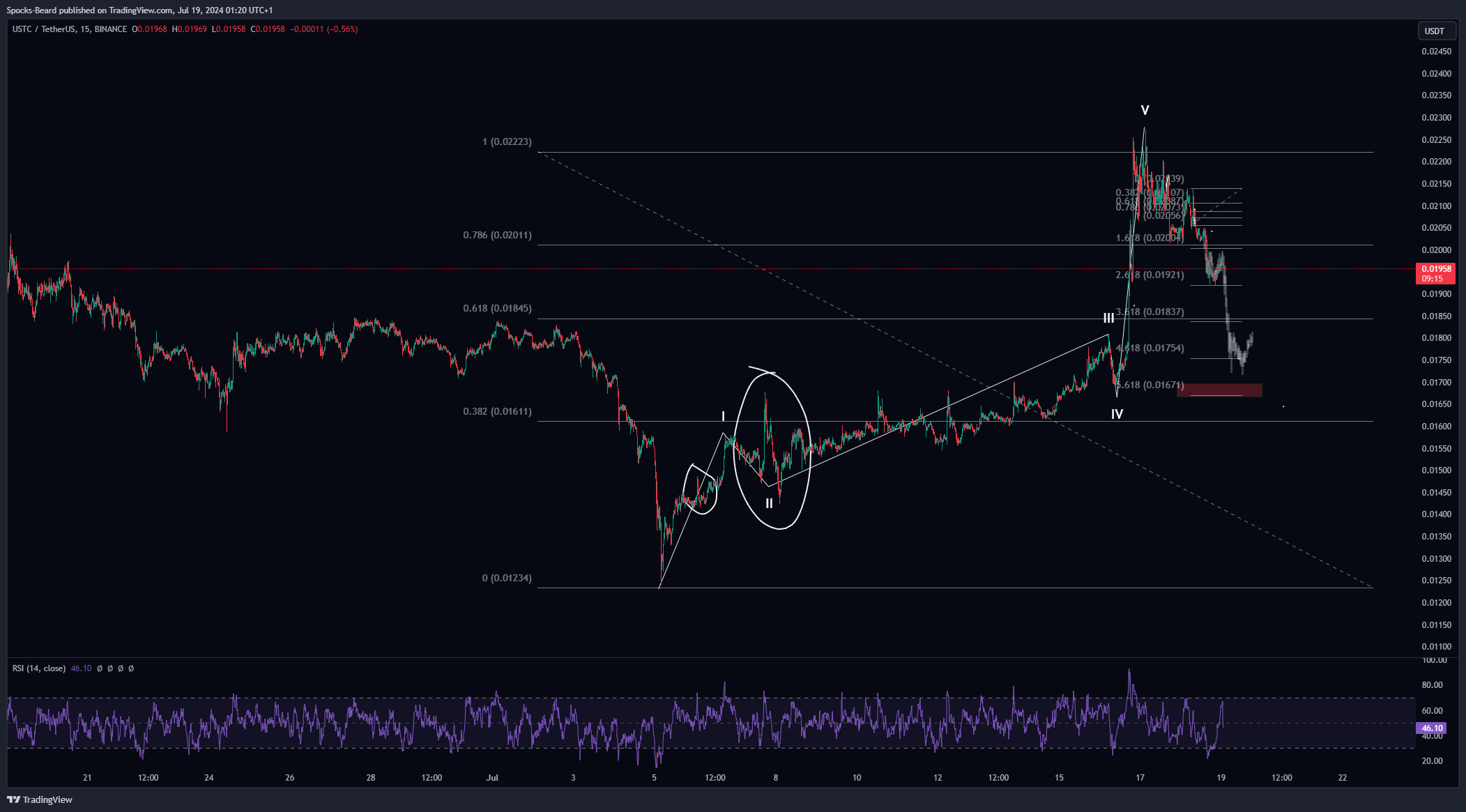The height and width of the screenshot is (812, 1466).
Task: Click the 2.618 (0.01921) extension label
Action: pyautogui.click(x=1150, y=275)
